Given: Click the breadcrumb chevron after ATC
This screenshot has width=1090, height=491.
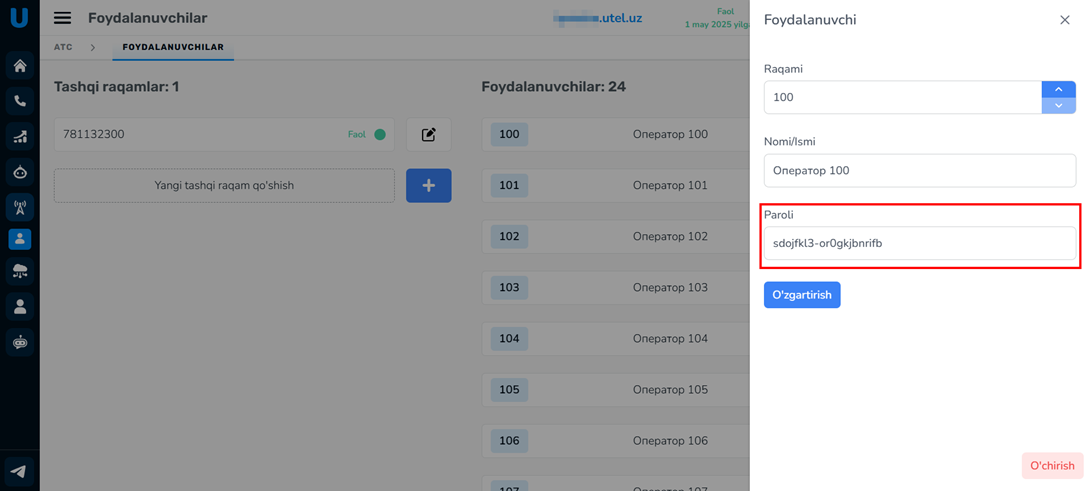Looking at the screenshot, I should coord(93,47).
